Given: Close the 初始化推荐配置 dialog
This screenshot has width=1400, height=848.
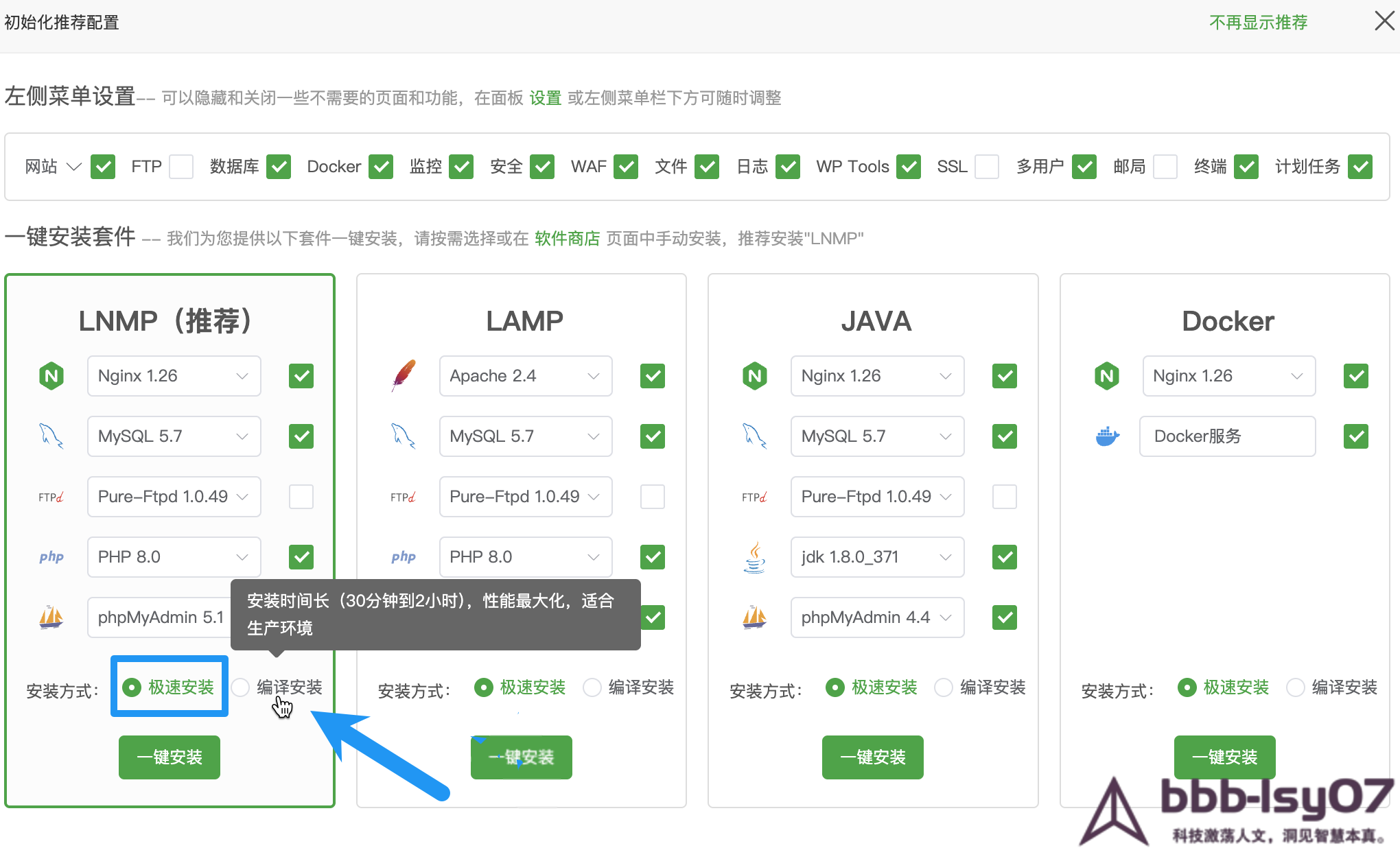Looking at the screenshot, I should pyautogui.click(x=1384, y=21).
